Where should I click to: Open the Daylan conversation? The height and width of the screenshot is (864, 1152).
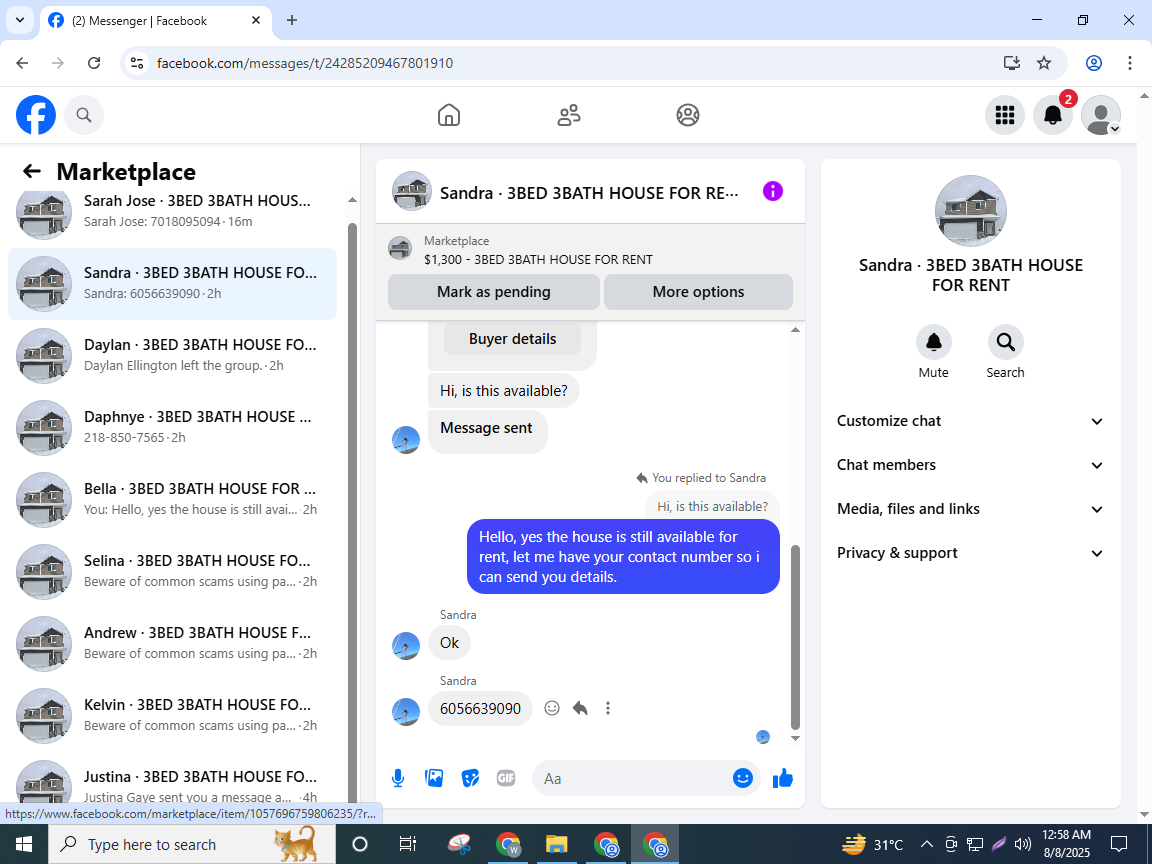click(173, 356)
